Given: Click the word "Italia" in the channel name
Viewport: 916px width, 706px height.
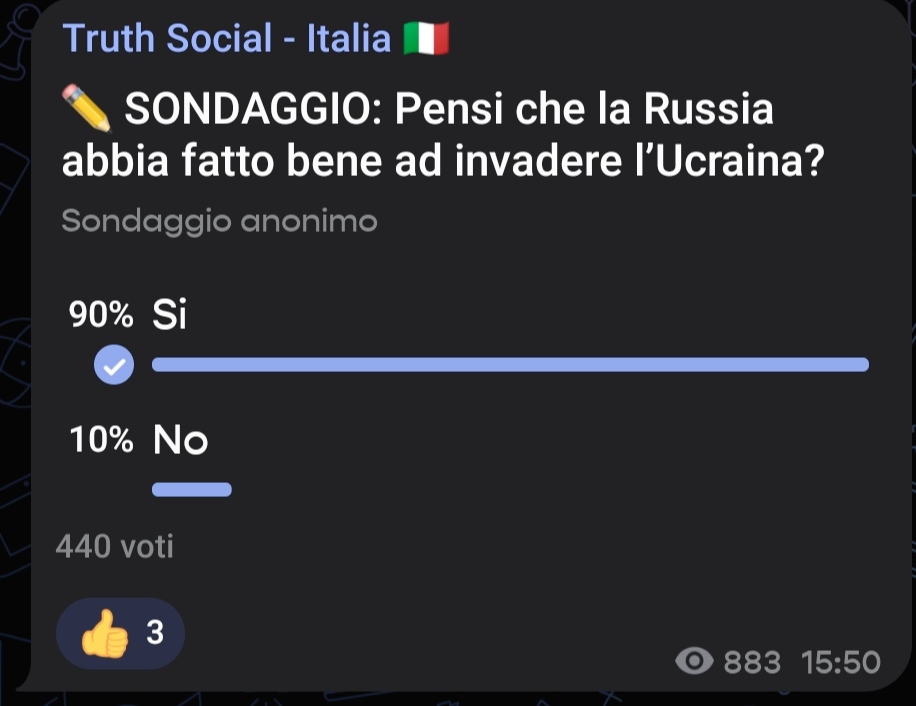Looking at the screenshot, I should coord(348,39).
